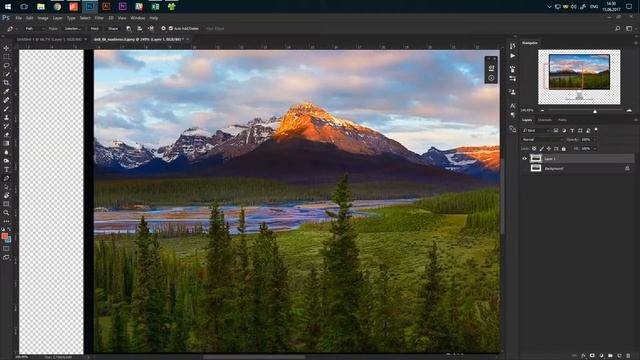
Task: Select the History Brush tool
Action: pos(6,126)
